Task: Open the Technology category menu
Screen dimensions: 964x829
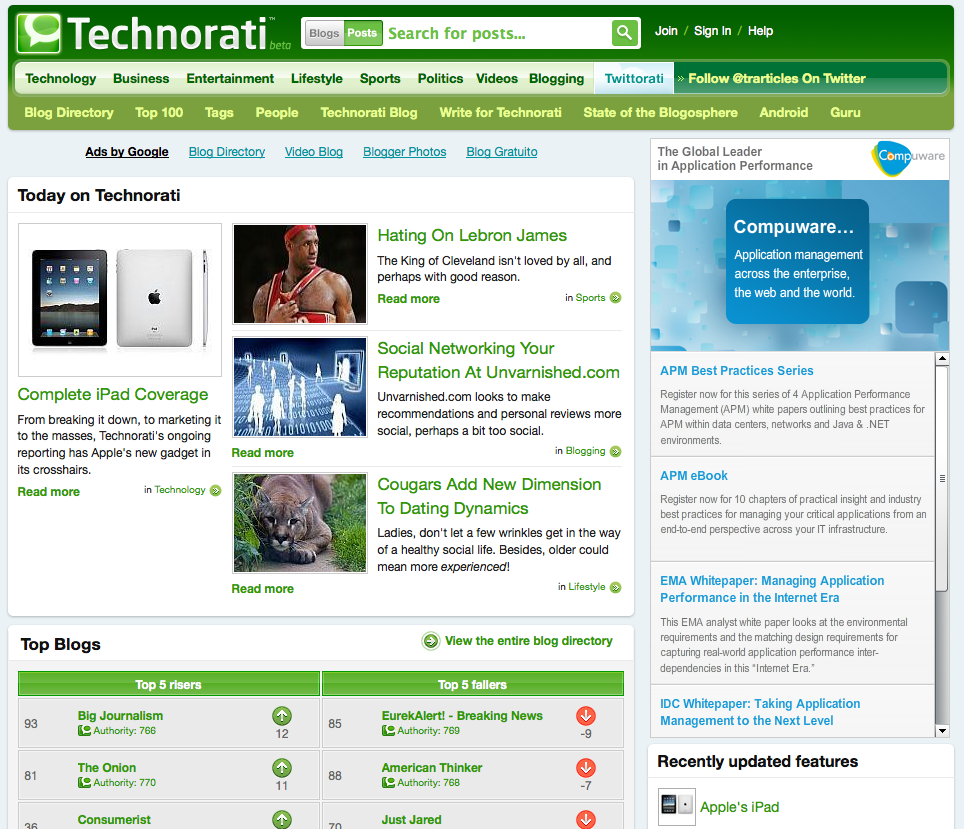Action: pos(61,79)
